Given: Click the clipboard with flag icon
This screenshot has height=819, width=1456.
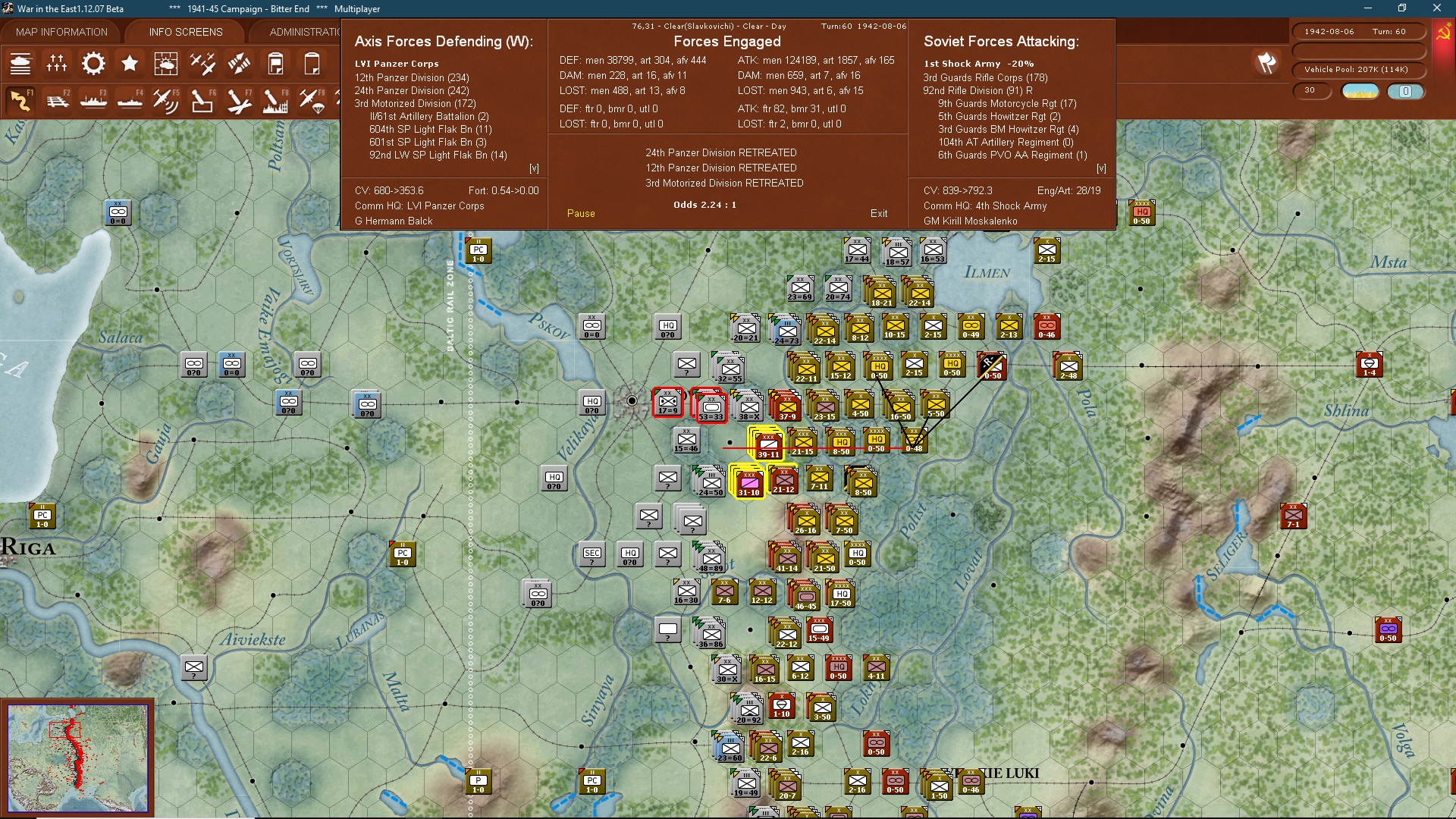Looking at the screenshot, I should [x=275, y=64].
